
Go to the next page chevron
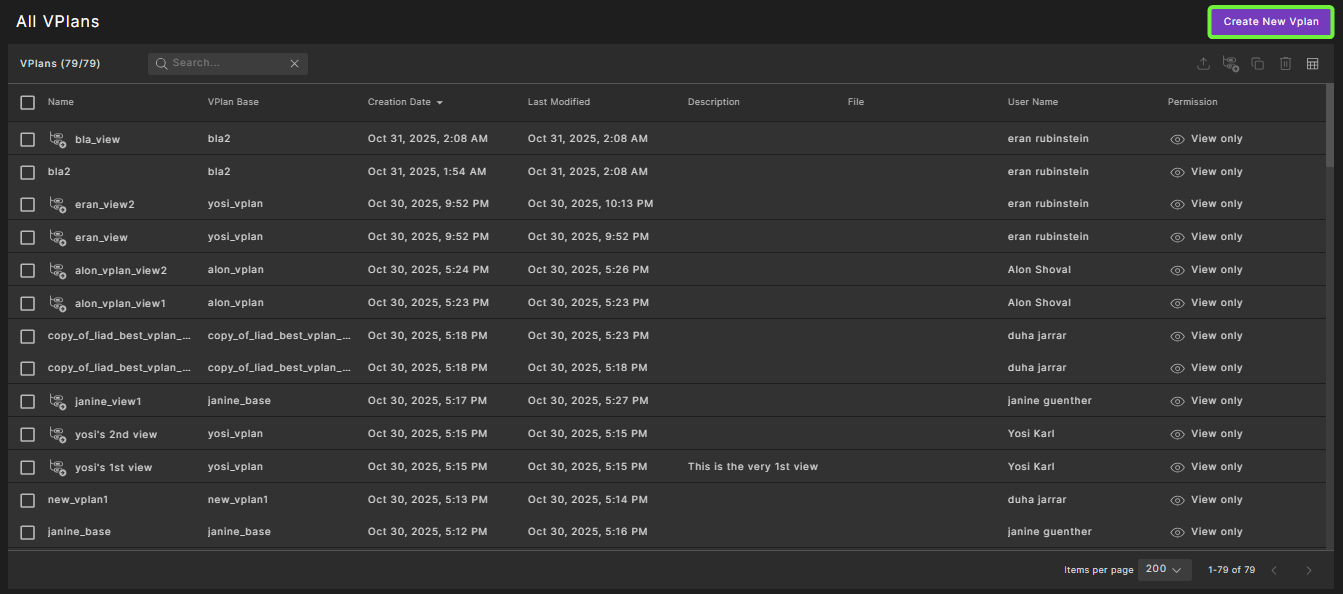pyautogui.click(x=1308, y=570)
